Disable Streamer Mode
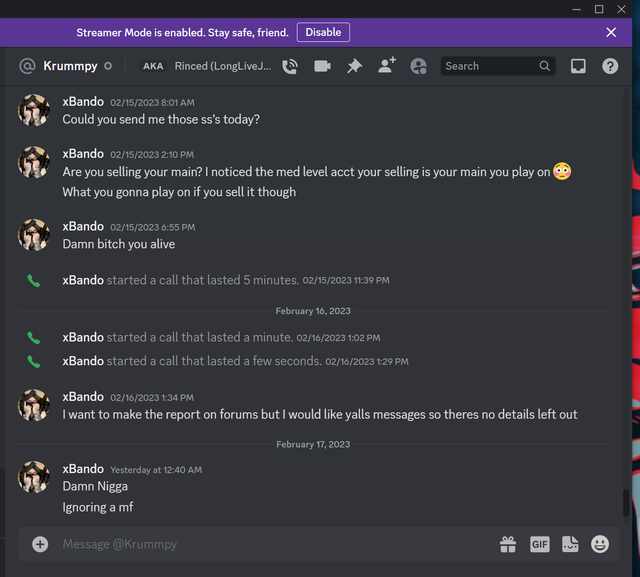This screenshot has height=577, width=640. pyautogui.click(x=323, y=32)
